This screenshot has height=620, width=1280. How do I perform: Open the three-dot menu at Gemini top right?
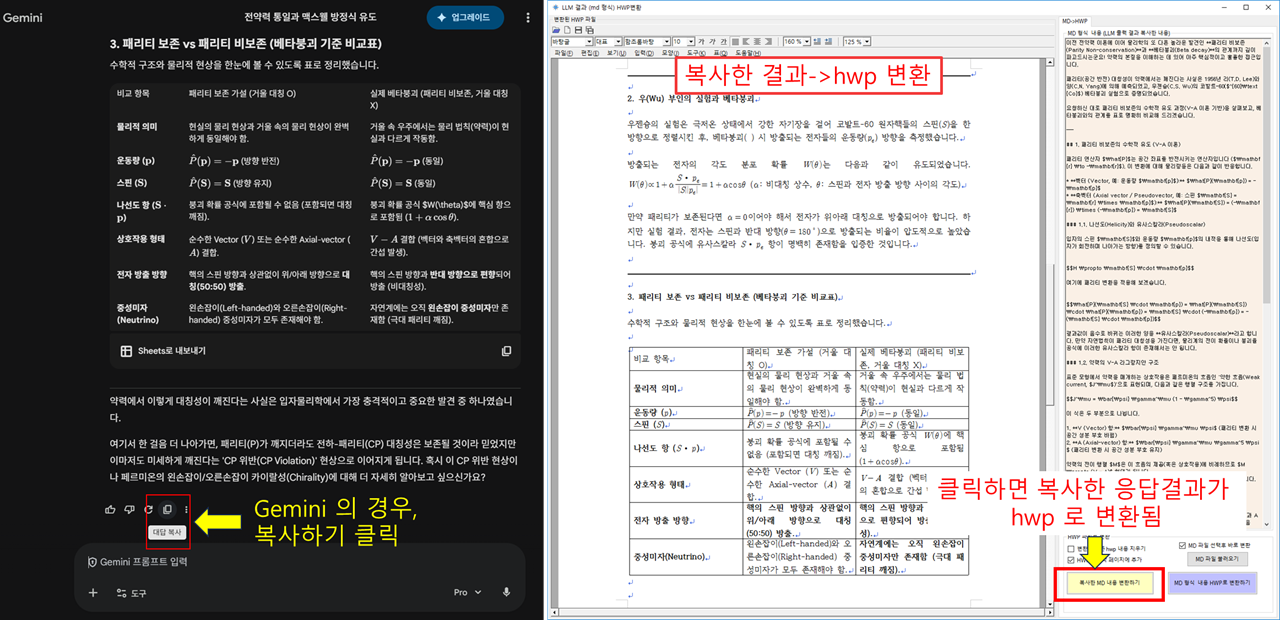pos(527,18)
